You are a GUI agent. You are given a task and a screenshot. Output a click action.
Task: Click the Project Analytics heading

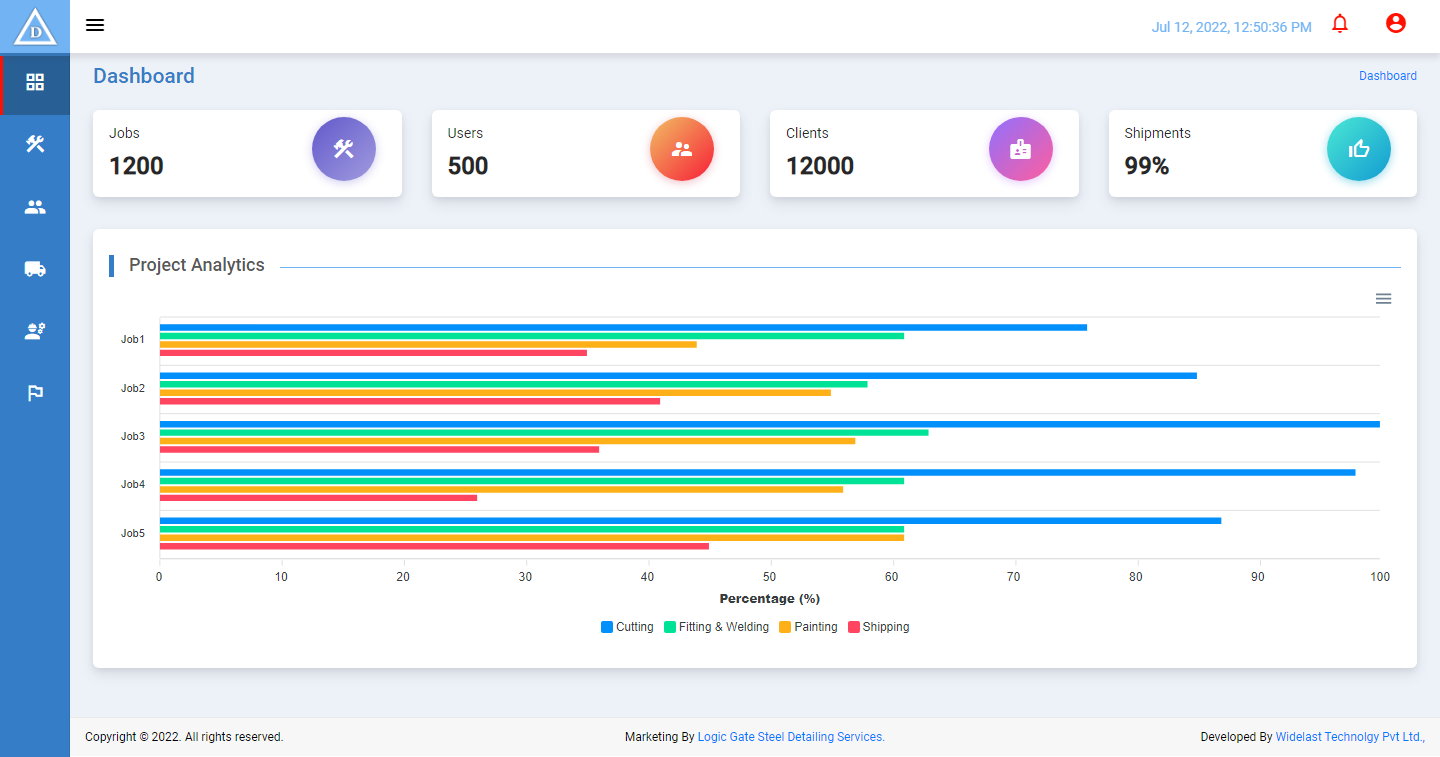[x=197, y=265]
